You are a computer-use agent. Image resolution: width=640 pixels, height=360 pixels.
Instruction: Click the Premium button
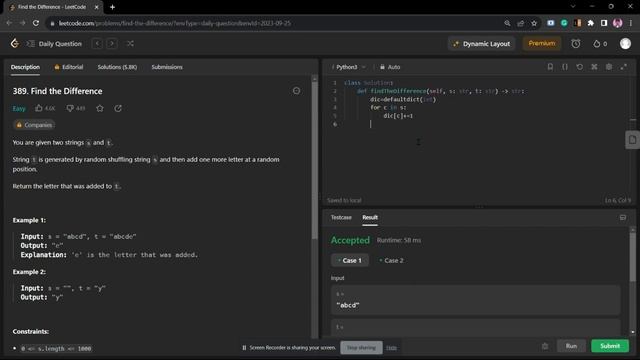[x=542, y=43]
